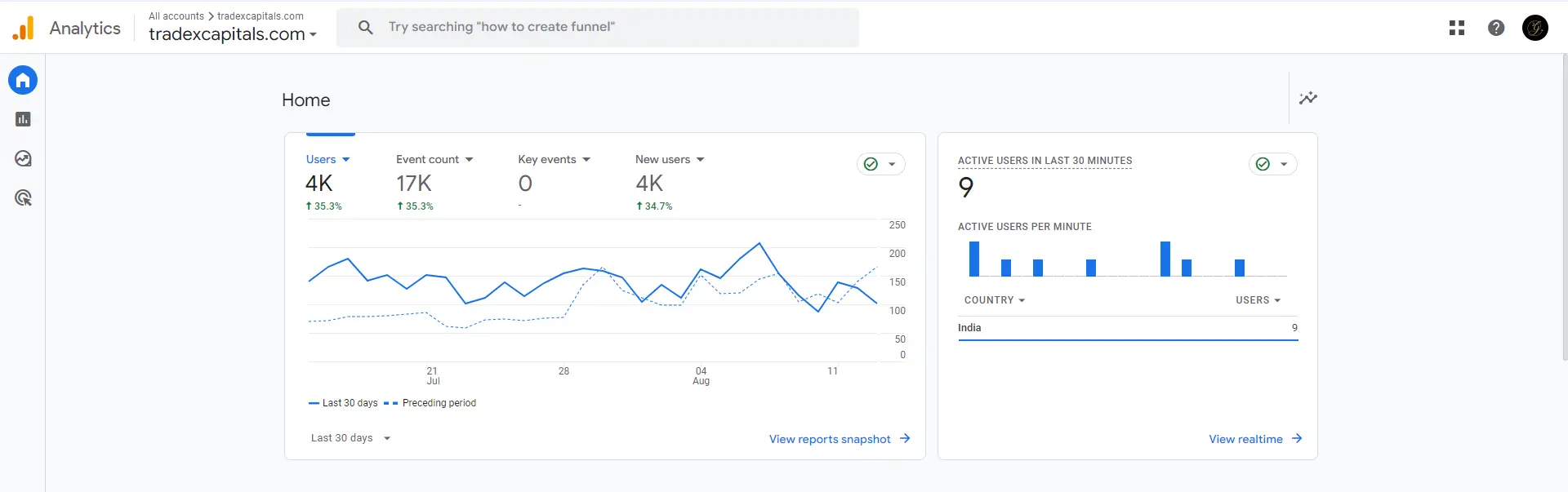1568x492 pixels.
Task: Open the Reports sidebar icon
Action: tap(23, 119)
